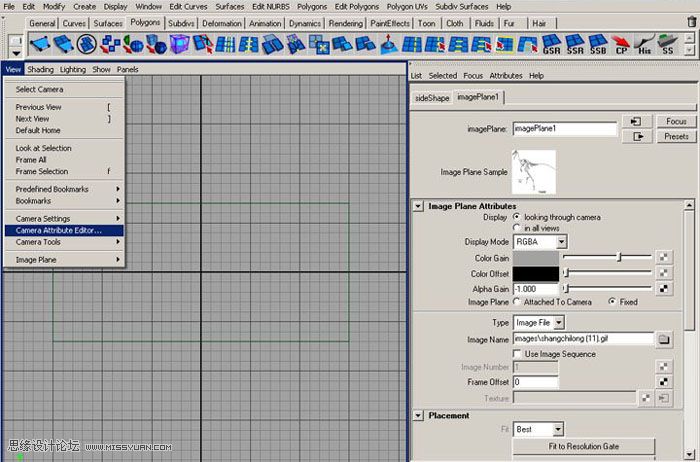Switch to the sideShape tab
Screen dimensions: 700x462
pyautogui.click(x=432, y=97)
